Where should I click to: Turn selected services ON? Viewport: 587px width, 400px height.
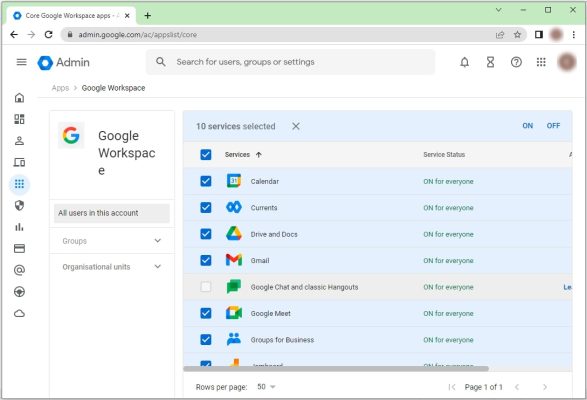click(527, 126)
